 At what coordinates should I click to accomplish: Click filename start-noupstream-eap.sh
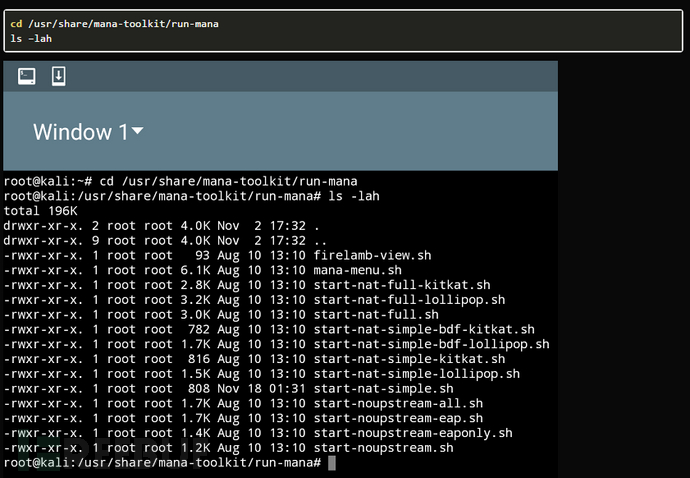398,418
